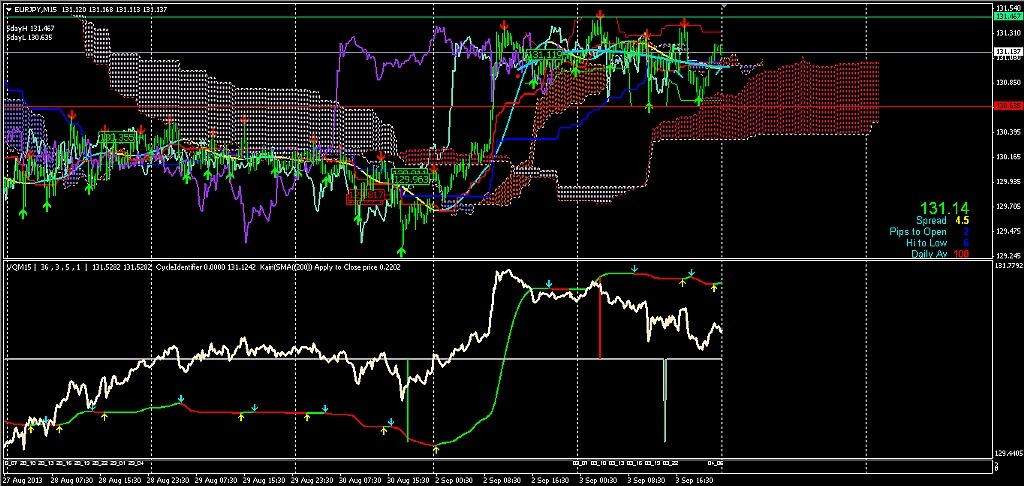Click the 2 Sep 08:30 time label

(500, 480)
